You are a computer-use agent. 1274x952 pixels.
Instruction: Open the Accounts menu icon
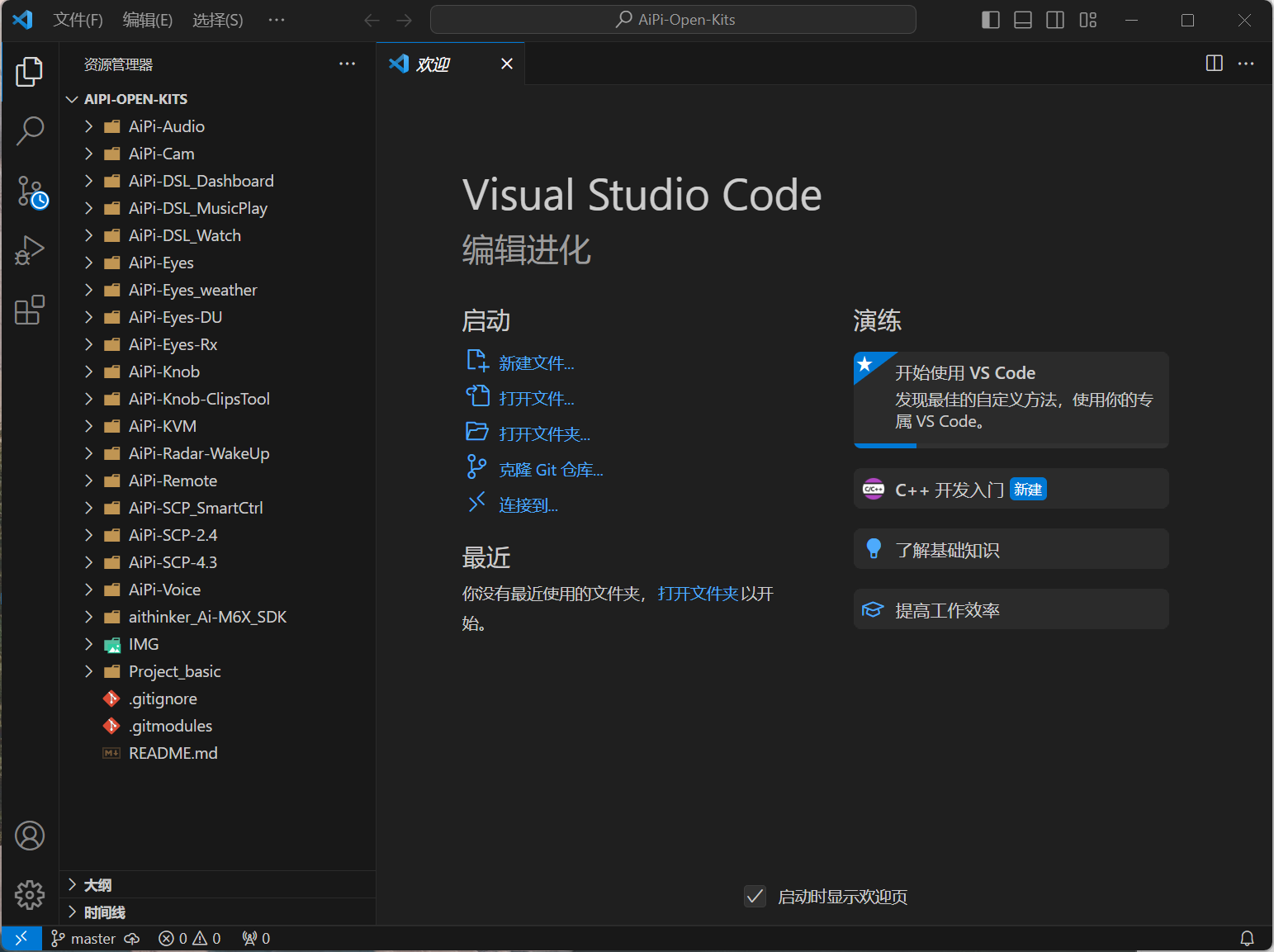click(30, 836)
